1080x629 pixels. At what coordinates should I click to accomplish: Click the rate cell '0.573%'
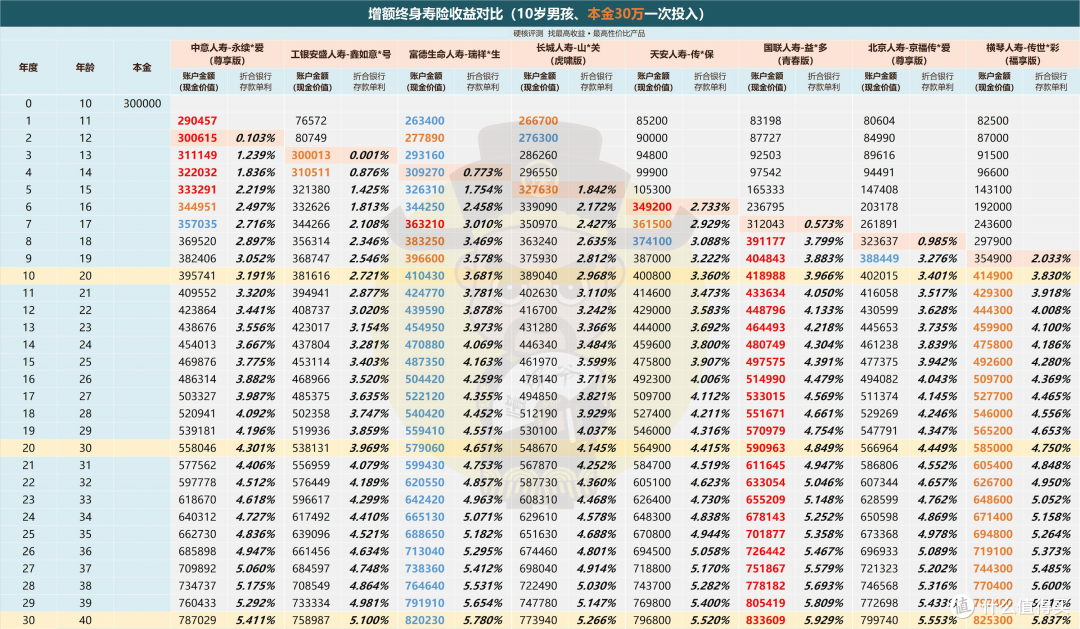tap(824, 224)
